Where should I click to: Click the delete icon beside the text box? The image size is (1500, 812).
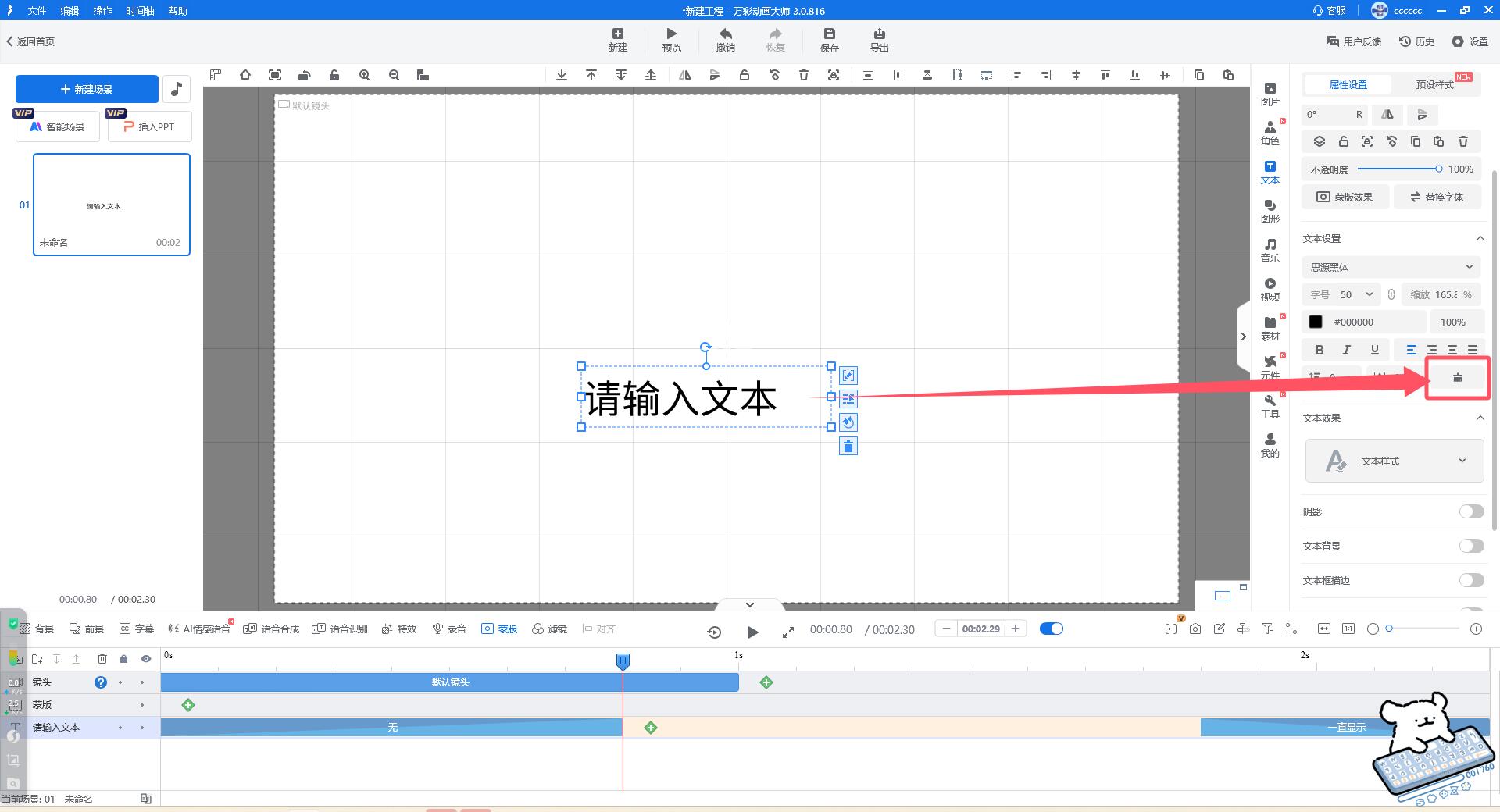848,447
